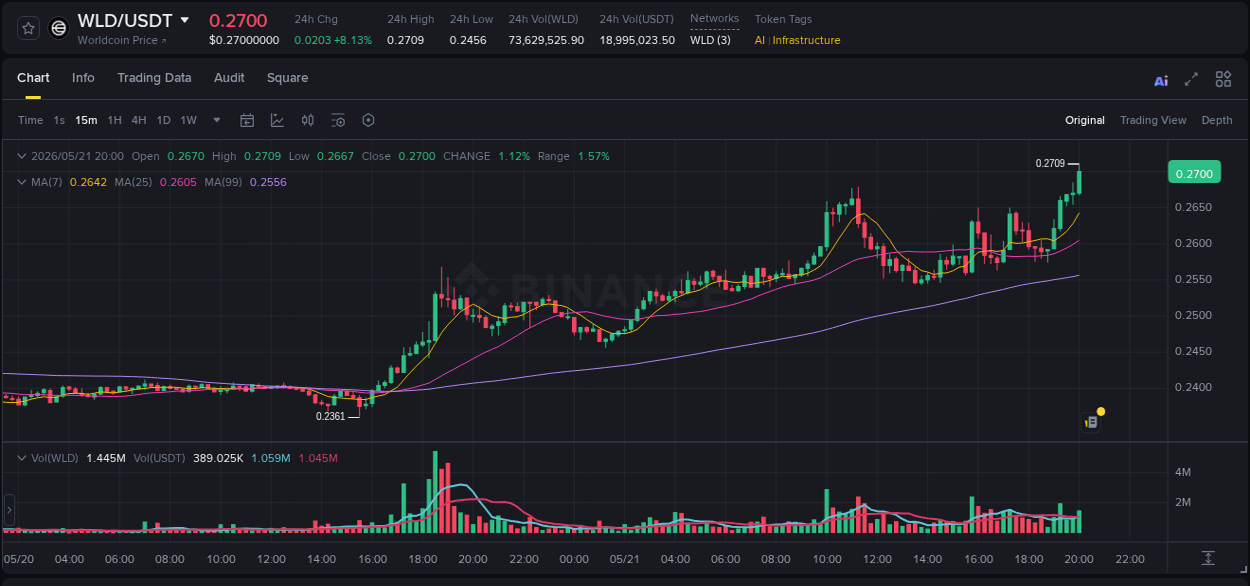Image resolution: width=1250 pixels, height=586 pixels.
Task: Click the green 0.2700 current price tag
Action: tap(1194, 174)
